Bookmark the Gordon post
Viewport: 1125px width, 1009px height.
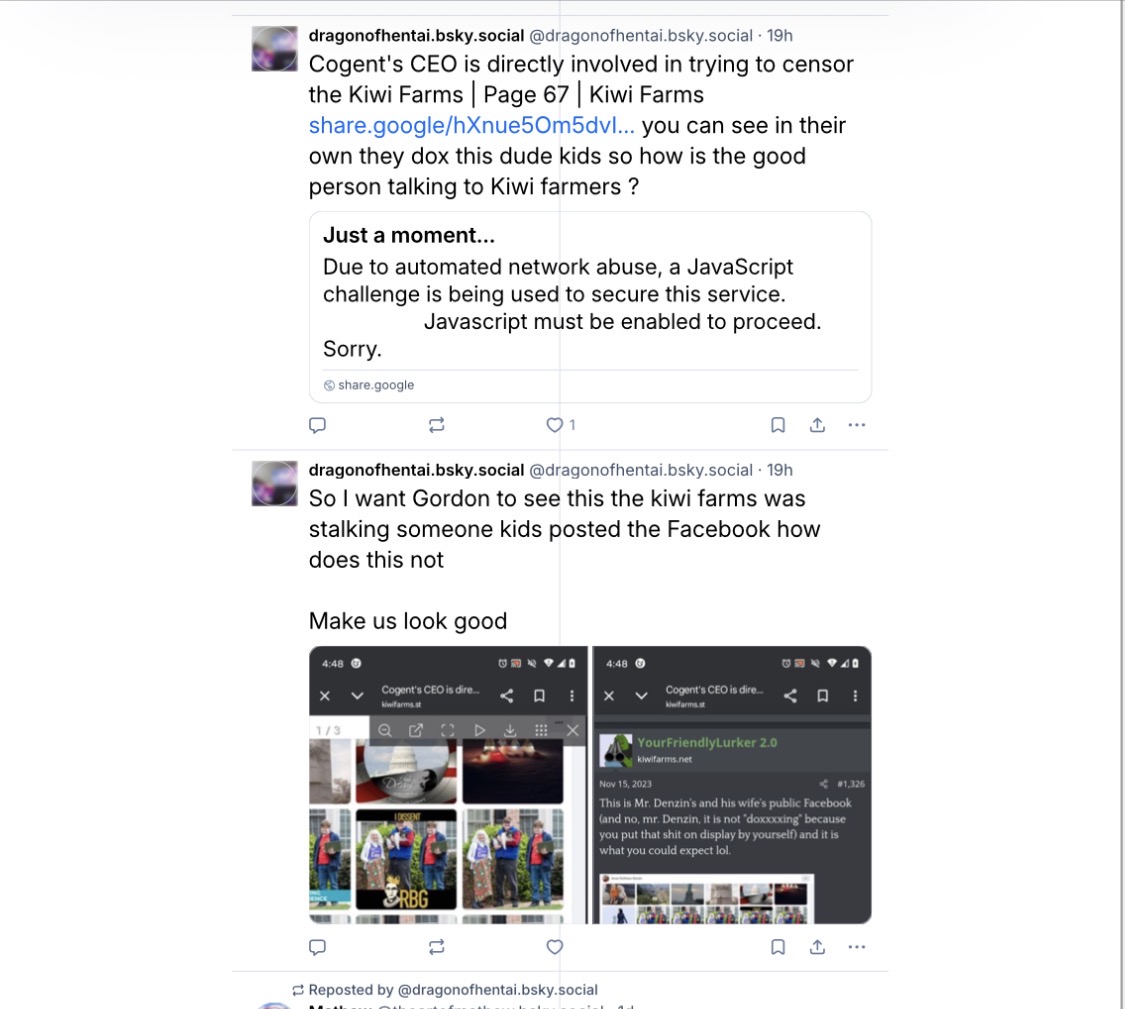coord(778,947)
